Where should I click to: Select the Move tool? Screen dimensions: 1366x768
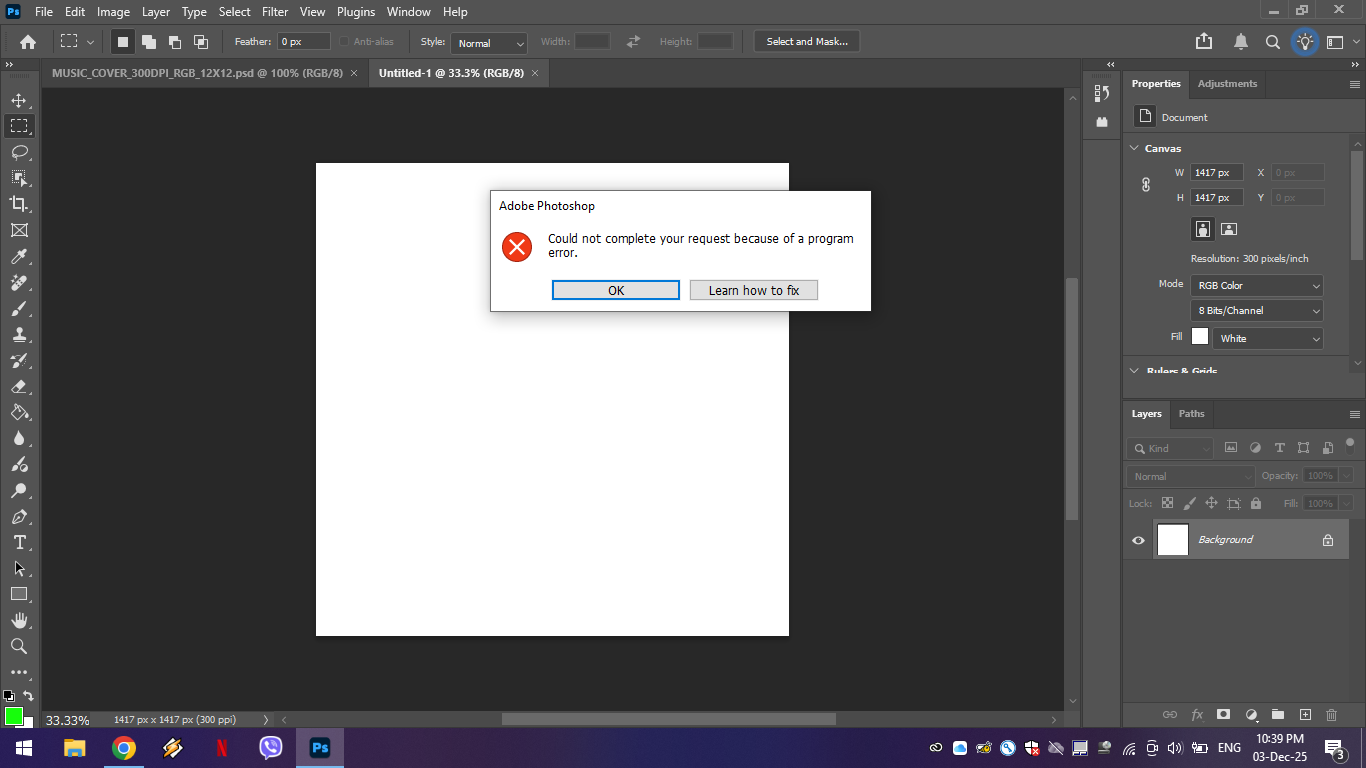[x=20, y=99]
